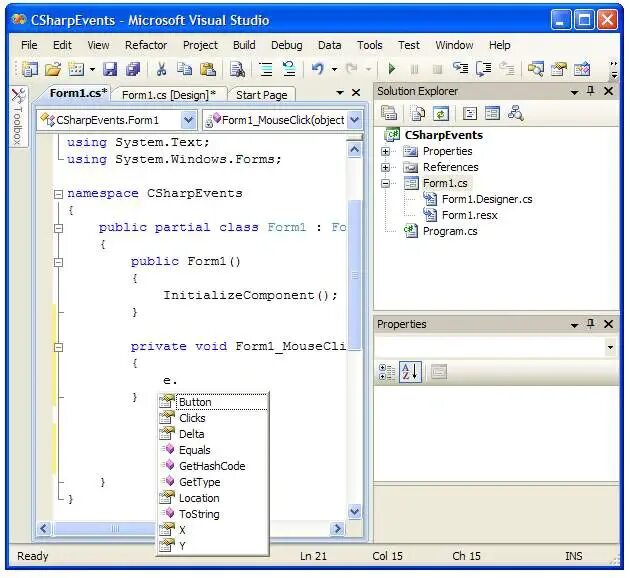Click the Step Over debug icon
Image resolution: width=630 pixels, height=578 pixels.
[483, 69]
